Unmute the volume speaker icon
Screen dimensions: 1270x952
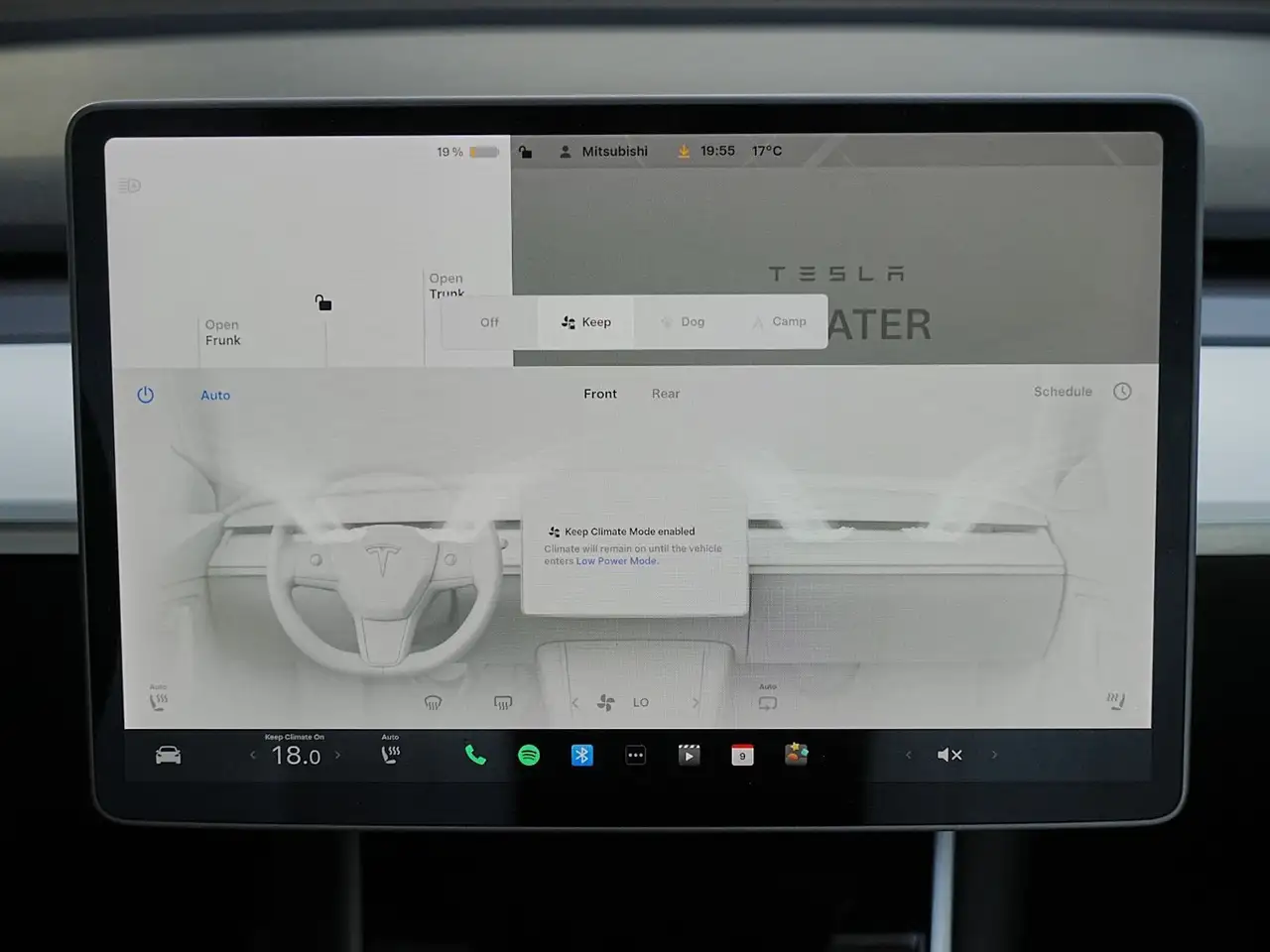(950, 756)
